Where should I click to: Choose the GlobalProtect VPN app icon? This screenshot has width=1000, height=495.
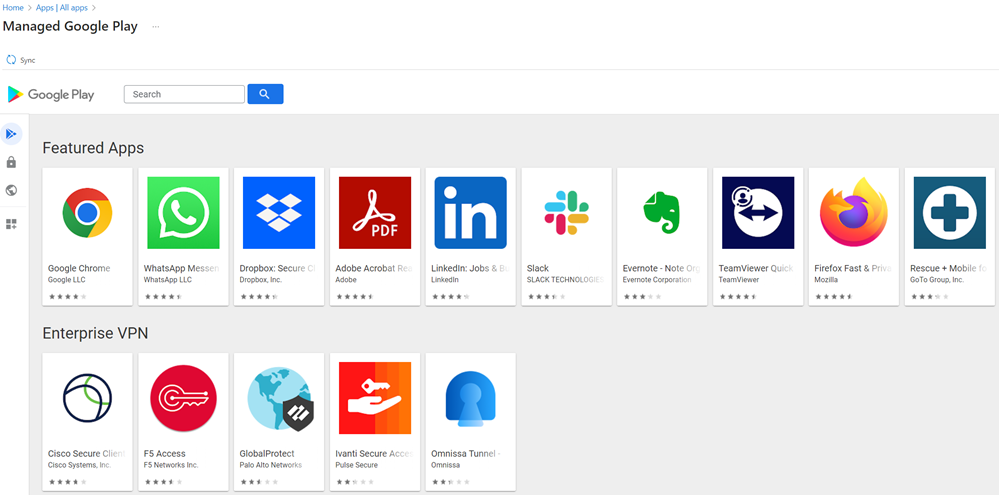click(x=279, y=398)
